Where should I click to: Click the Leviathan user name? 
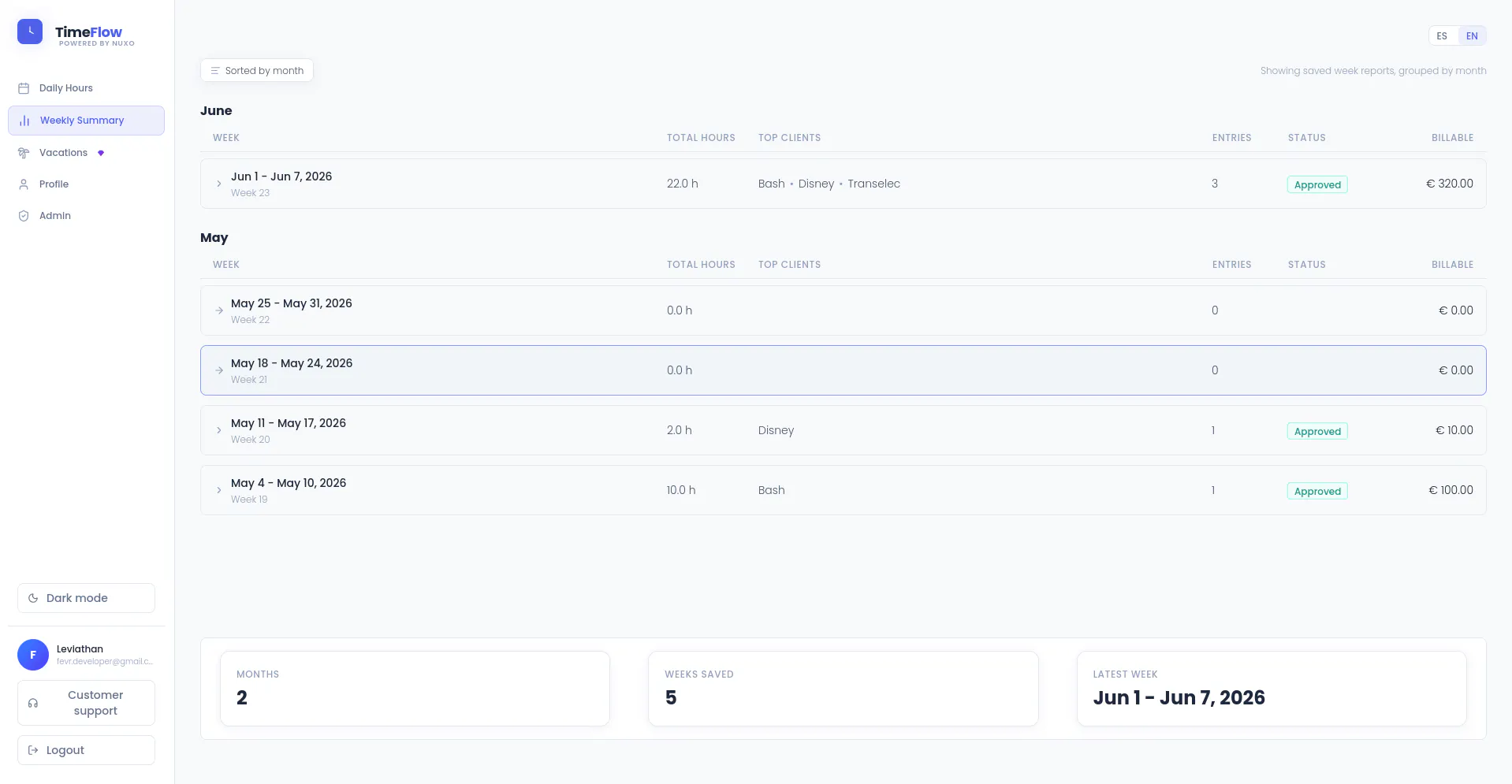[x=80, y=649]
